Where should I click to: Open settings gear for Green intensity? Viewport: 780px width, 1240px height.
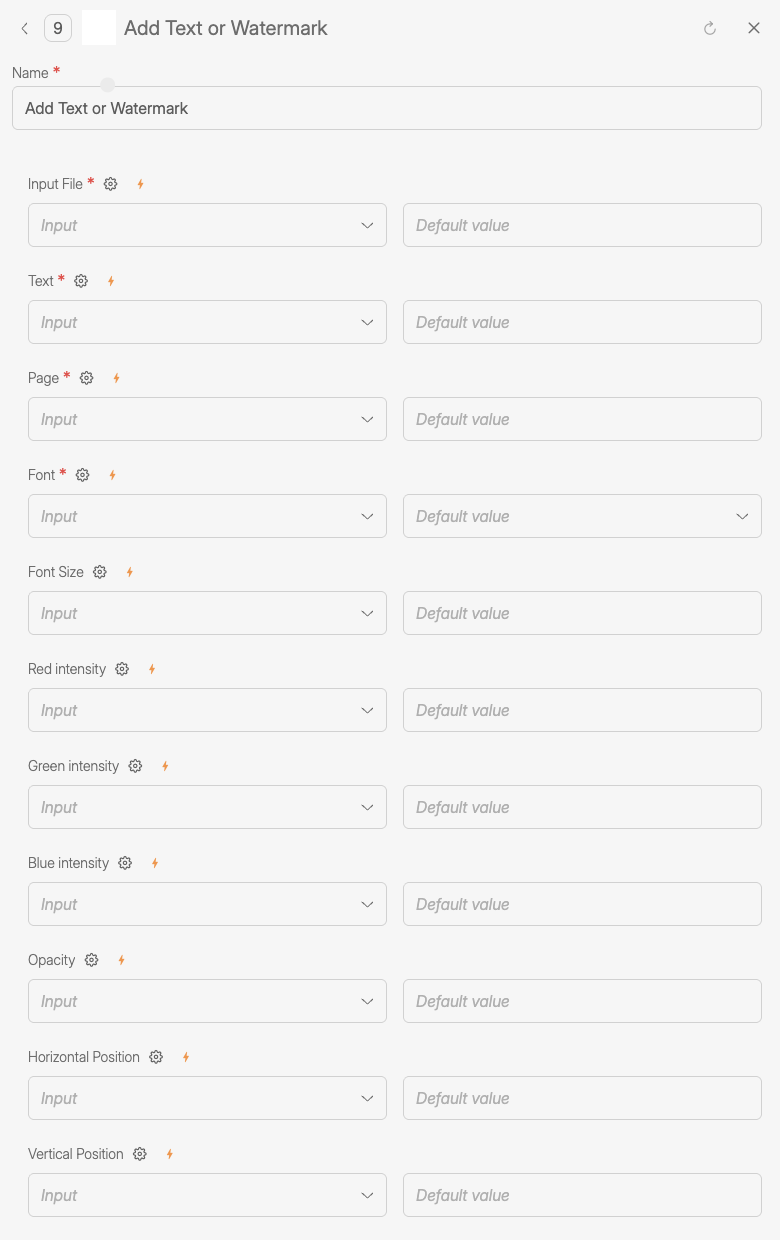pyautogui.click(x=135, y=766)
